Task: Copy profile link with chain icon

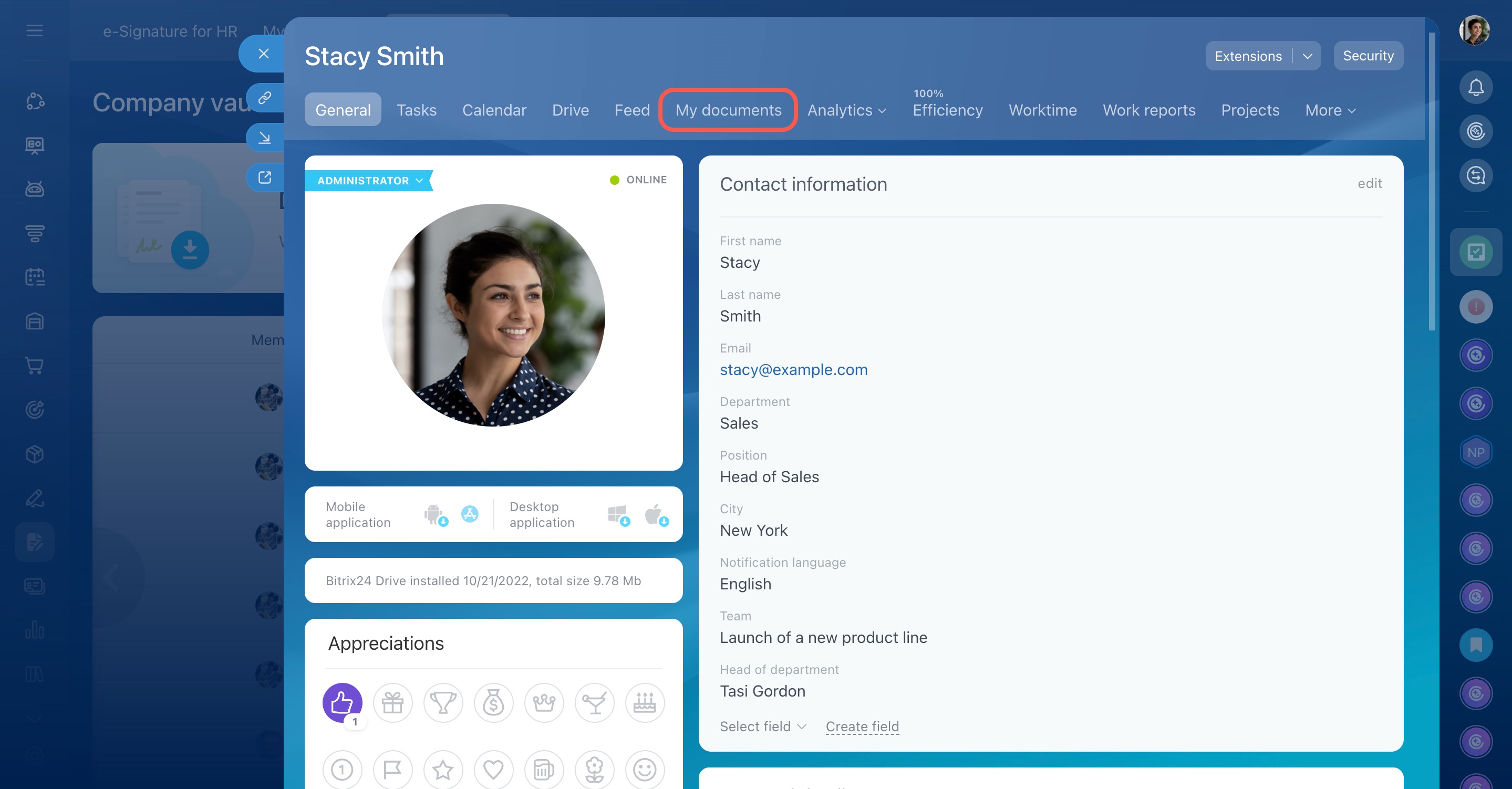Action: pyautogui.click(x=265, y=98)
